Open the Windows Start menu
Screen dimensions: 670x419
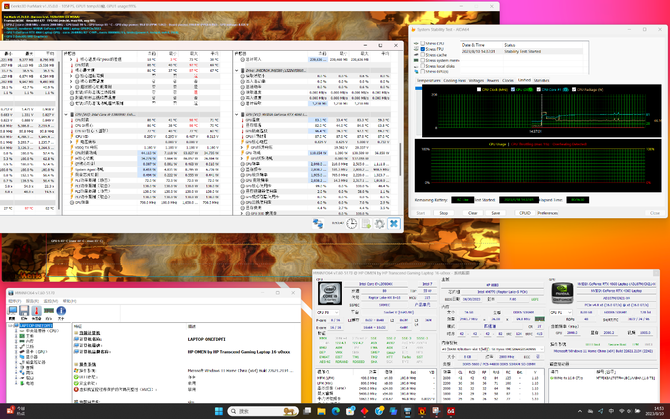pos(219,411)
